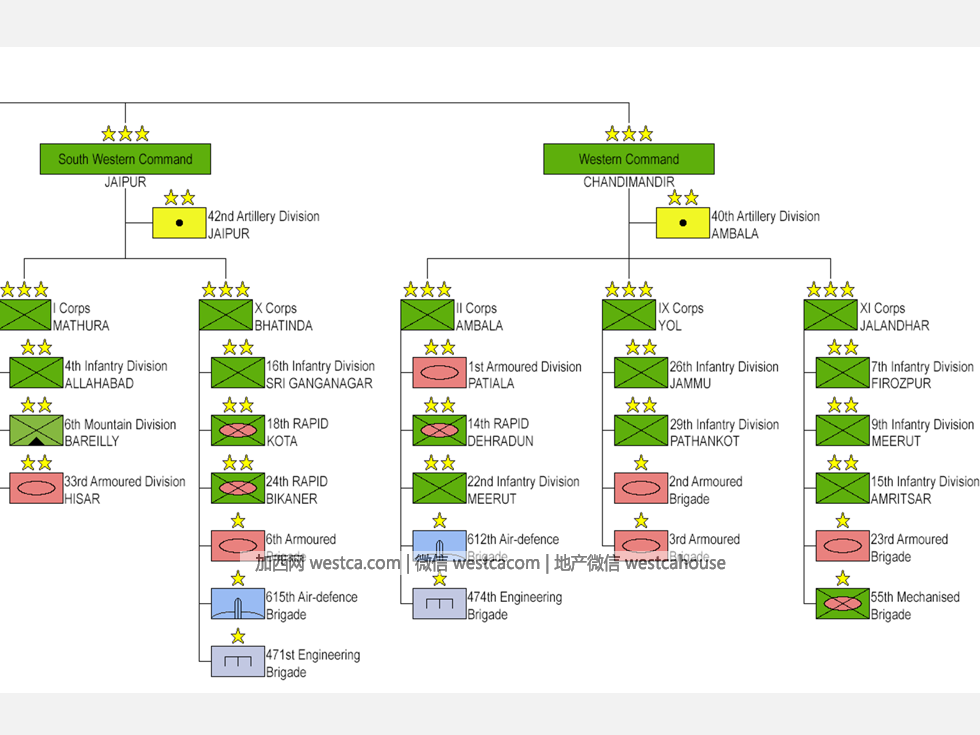Select the 471st Engineering Brigade symbol

point(238,661)
